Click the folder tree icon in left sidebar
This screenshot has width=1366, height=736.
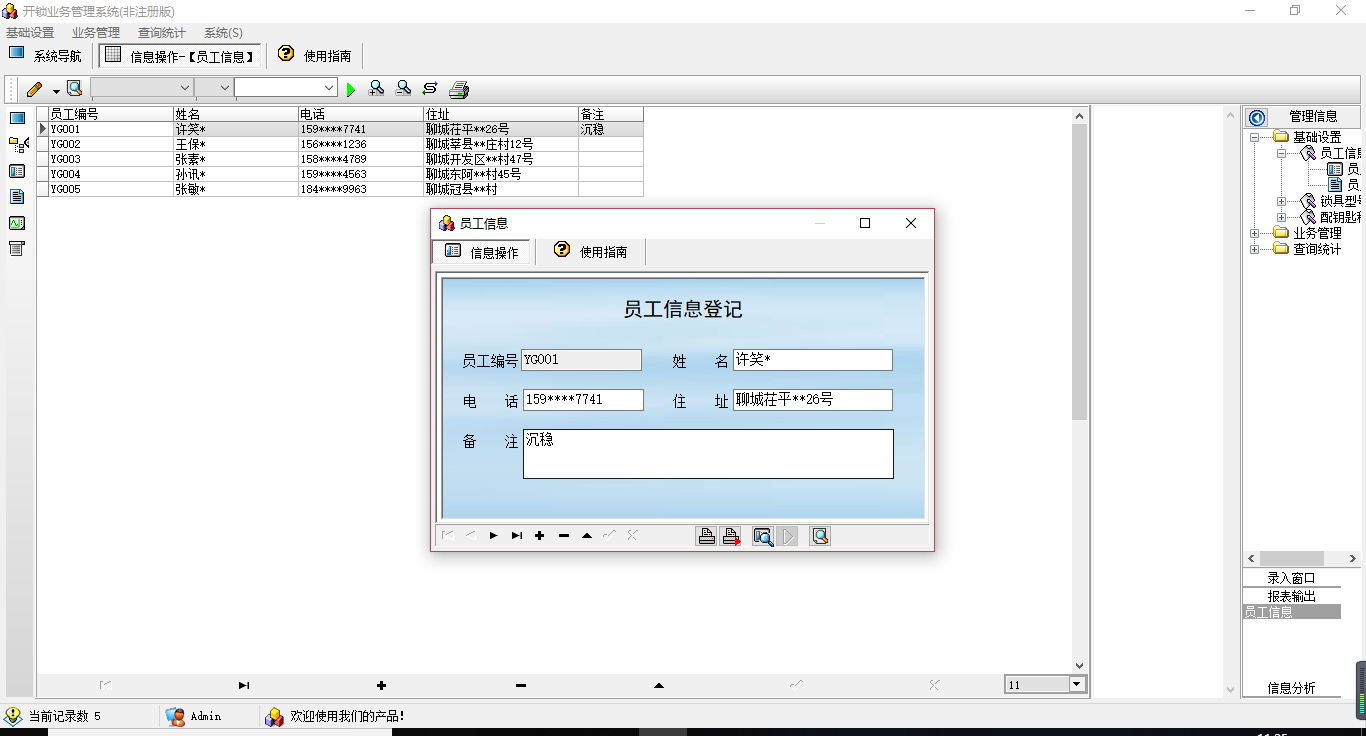18,145
